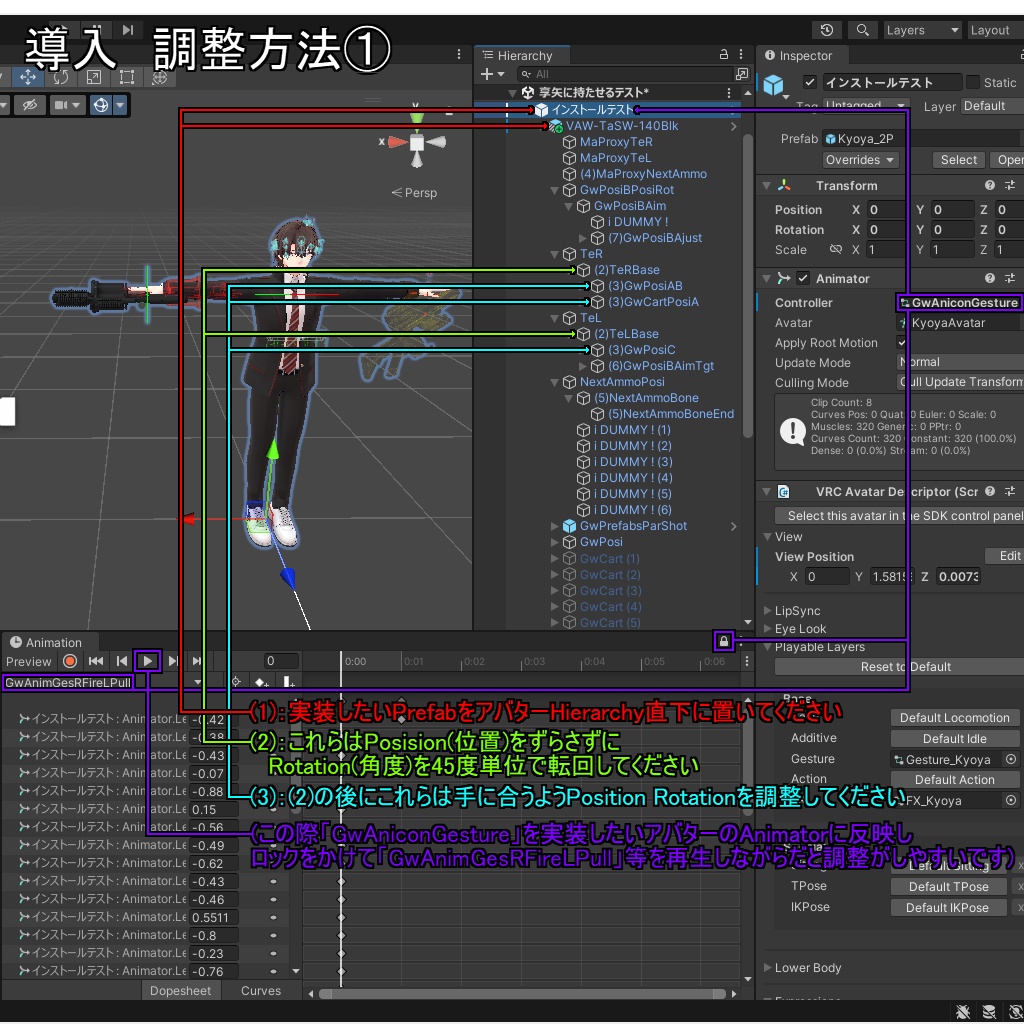
Task: Switch to the Hierarchy tab
Action: [522, 56]
